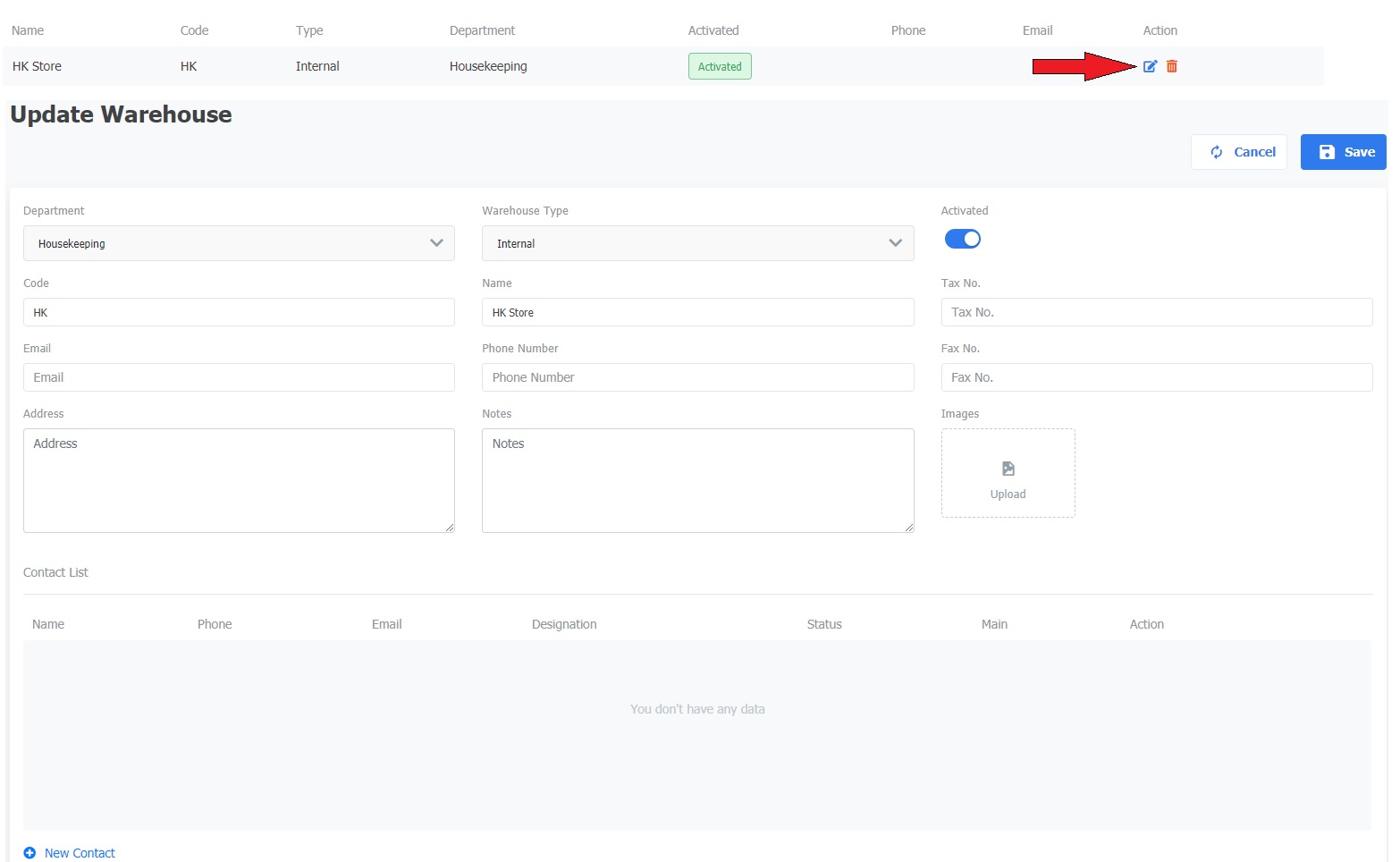Click the delete trash icon for HK Store
Image resolution: width=1400 pixels, height=862 pixels.
point(1171,66)
